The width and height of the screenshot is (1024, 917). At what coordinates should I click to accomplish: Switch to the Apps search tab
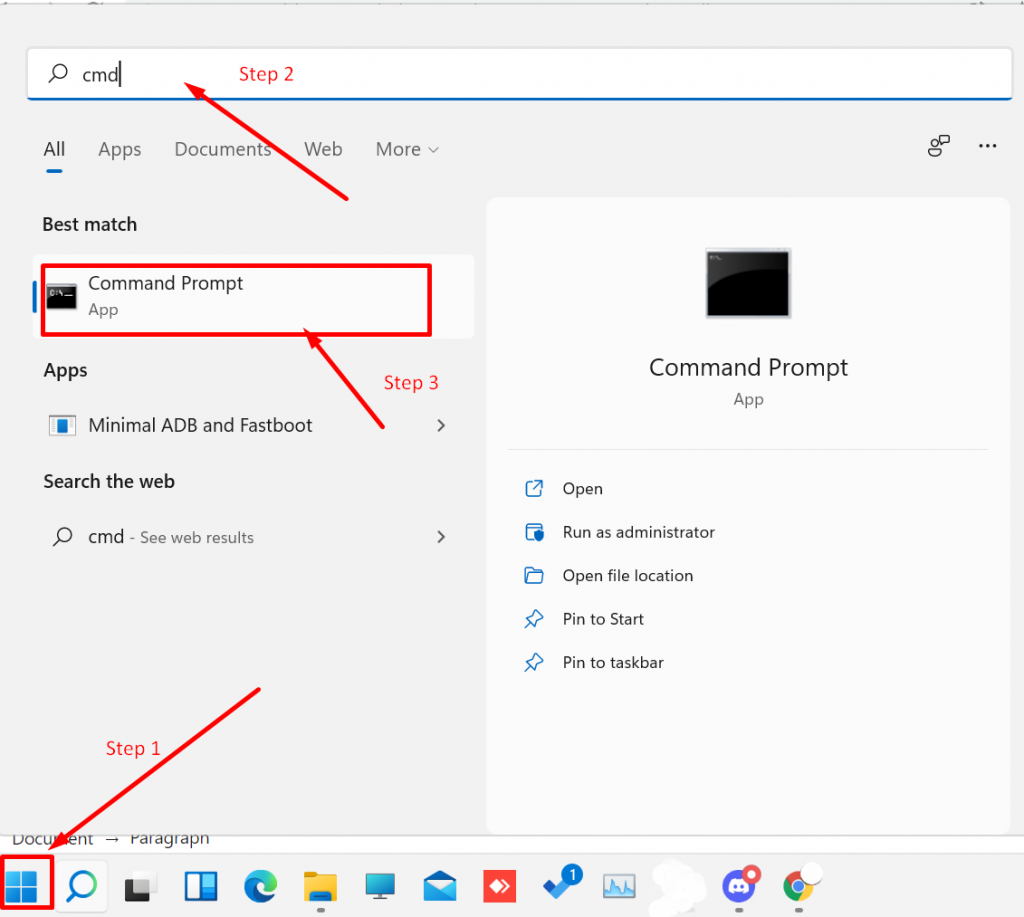[119, 149]
